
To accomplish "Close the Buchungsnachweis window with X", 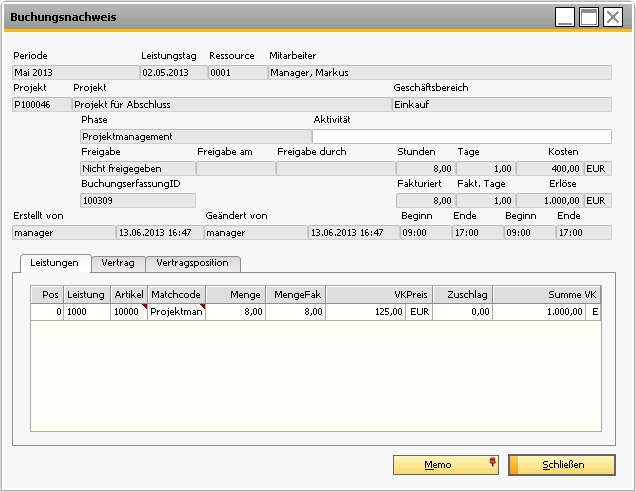I will [x=612, y=17].
